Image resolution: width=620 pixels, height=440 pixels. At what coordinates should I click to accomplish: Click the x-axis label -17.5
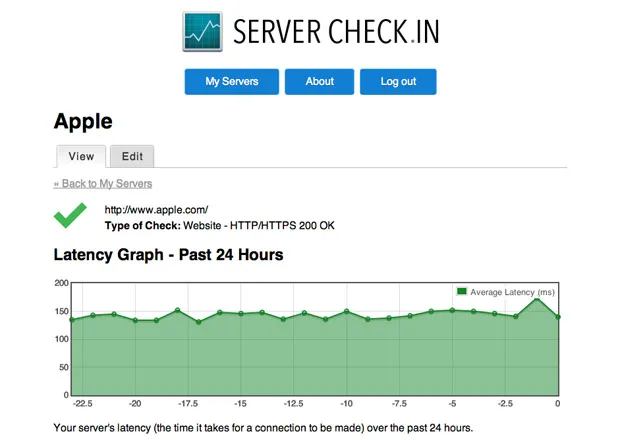[188, 404]
